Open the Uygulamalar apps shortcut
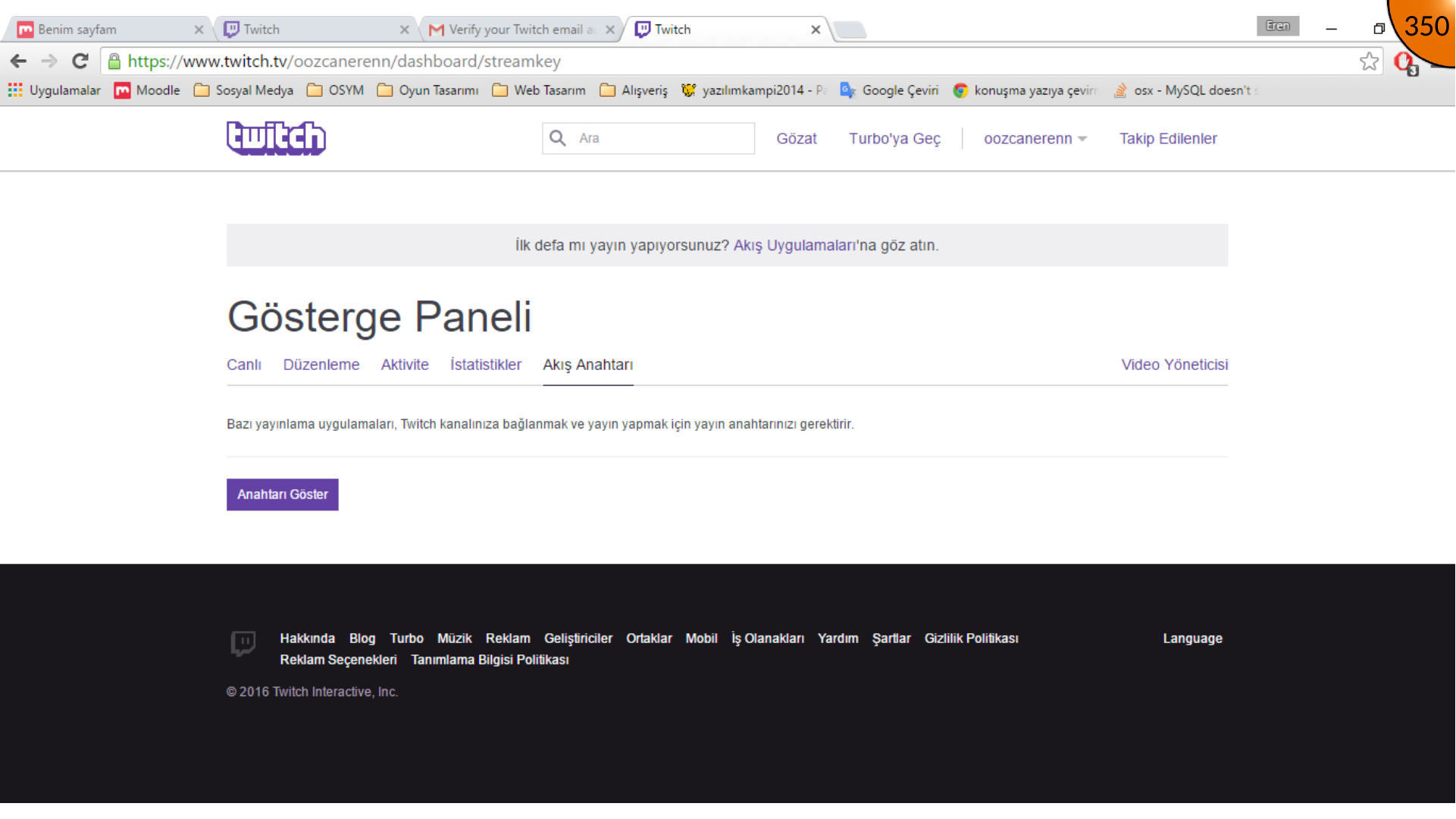The image size is (1456, 819). 55,90
